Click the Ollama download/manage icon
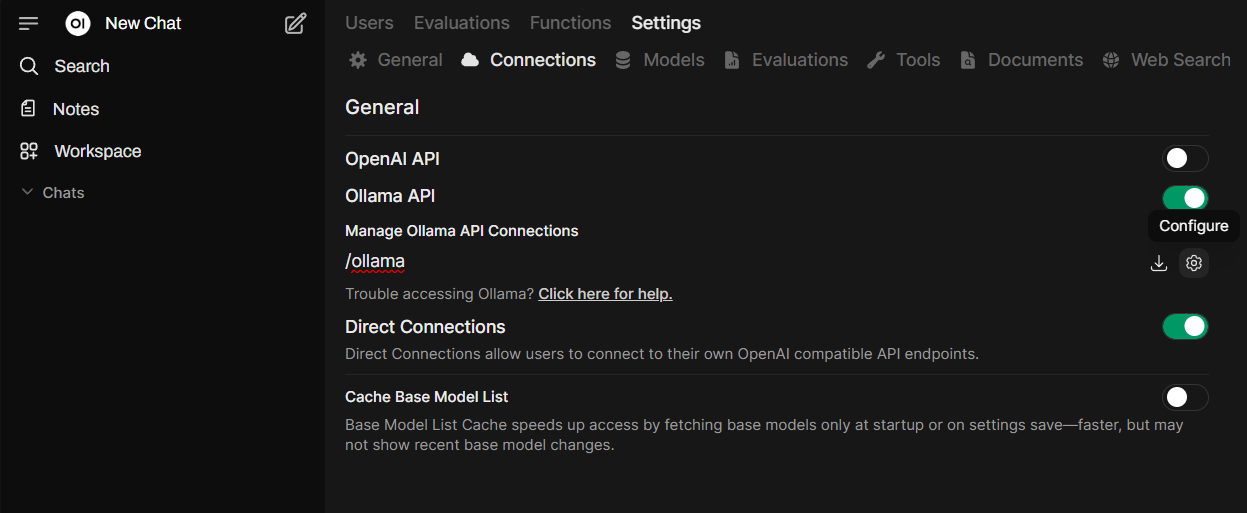The width and height of the screenshot is (1247, 513). click(1159, 263)
